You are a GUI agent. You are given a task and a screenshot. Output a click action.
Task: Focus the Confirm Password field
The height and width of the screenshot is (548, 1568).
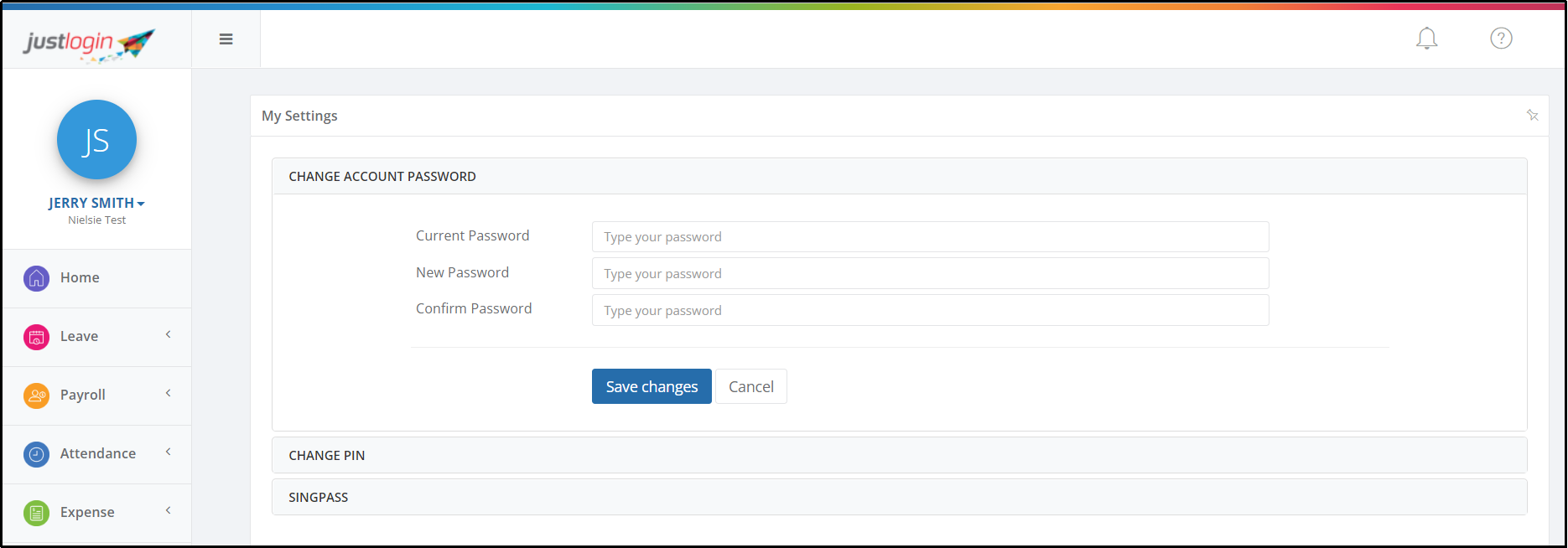click(930, 310)
